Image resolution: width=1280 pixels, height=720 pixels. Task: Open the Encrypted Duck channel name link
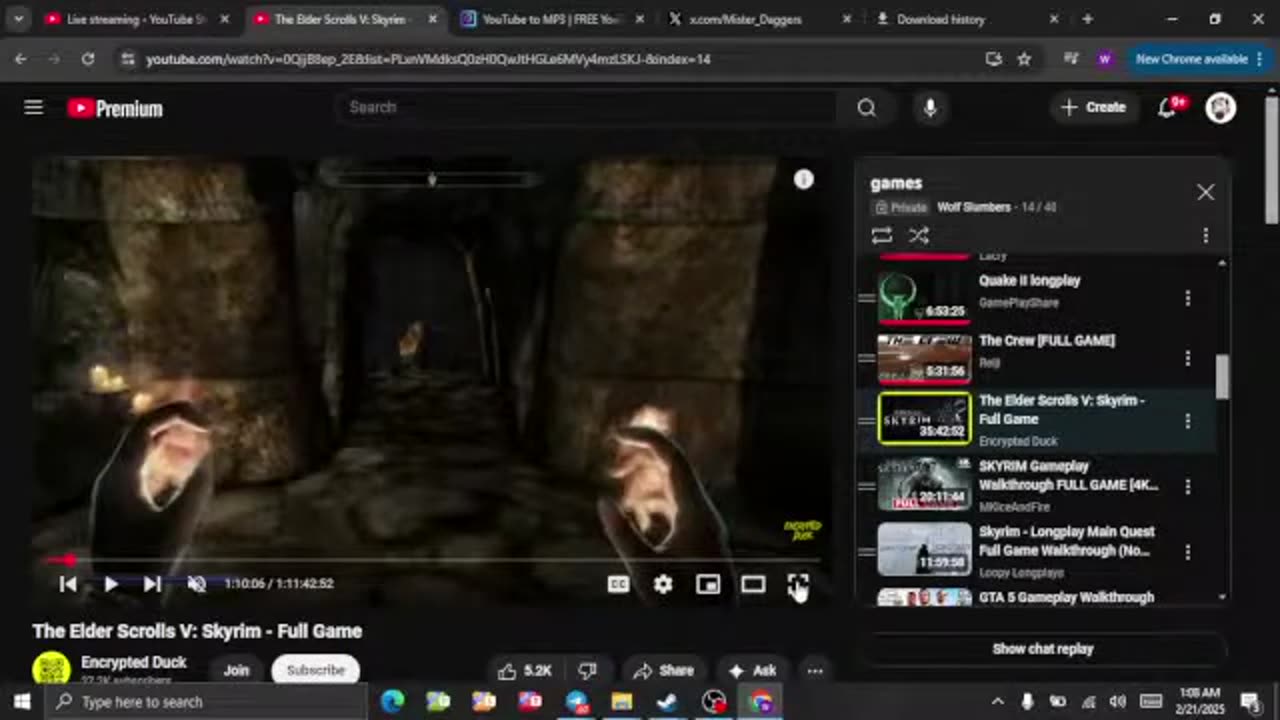tap(134, 662)
